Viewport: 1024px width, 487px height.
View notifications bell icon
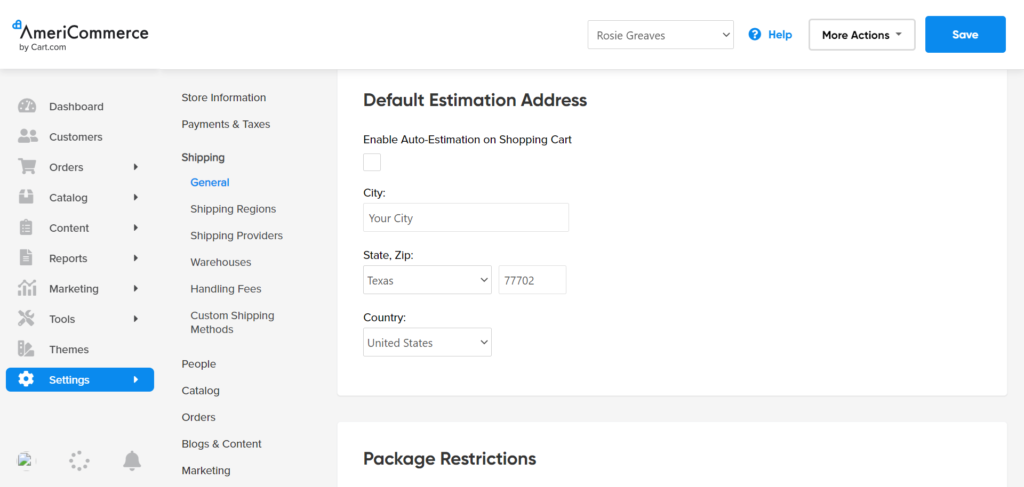point(132,461)
